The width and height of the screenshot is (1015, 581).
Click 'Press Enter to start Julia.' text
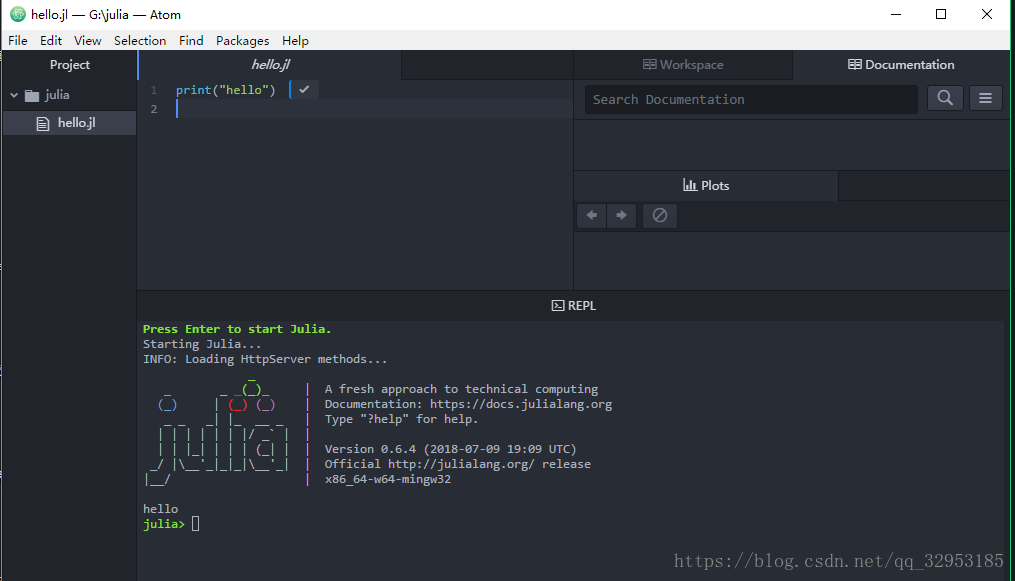click(x=237, y=329)
